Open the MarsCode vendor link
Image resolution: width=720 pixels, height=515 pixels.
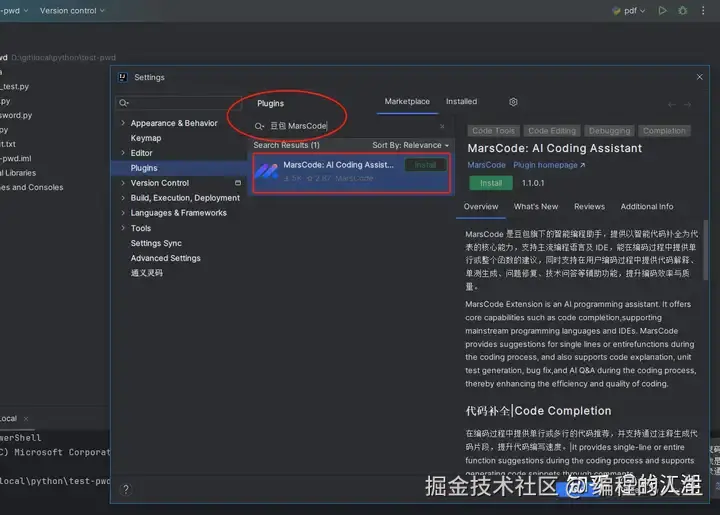point(486,165)
